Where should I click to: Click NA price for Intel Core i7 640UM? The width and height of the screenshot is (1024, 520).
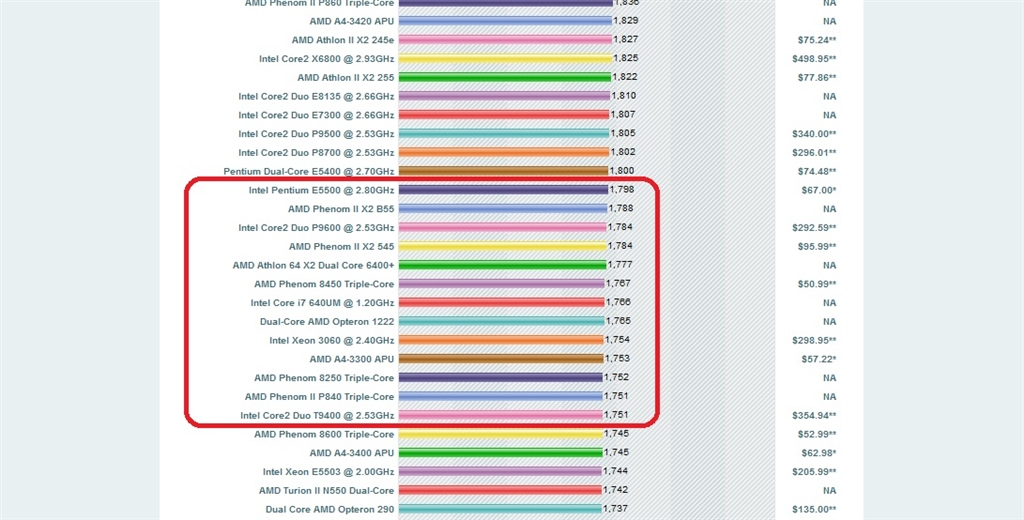click(x=829, y=303)
